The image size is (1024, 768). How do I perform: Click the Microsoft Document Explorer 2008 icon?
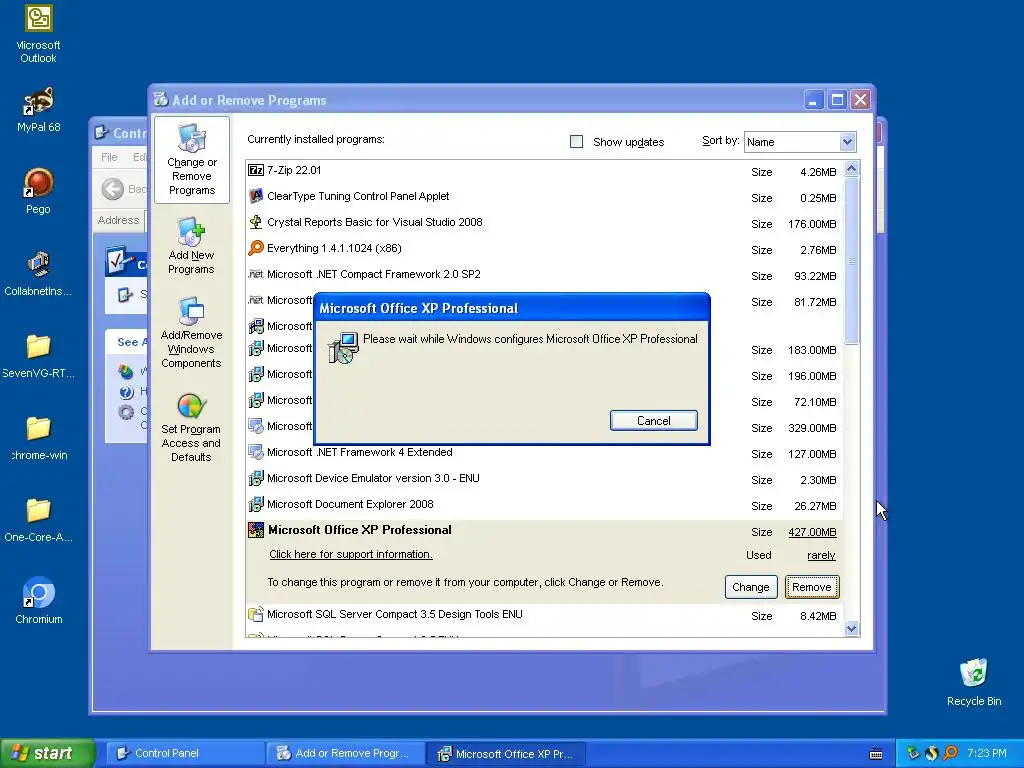pyautogui.click(x=255, y=505)
